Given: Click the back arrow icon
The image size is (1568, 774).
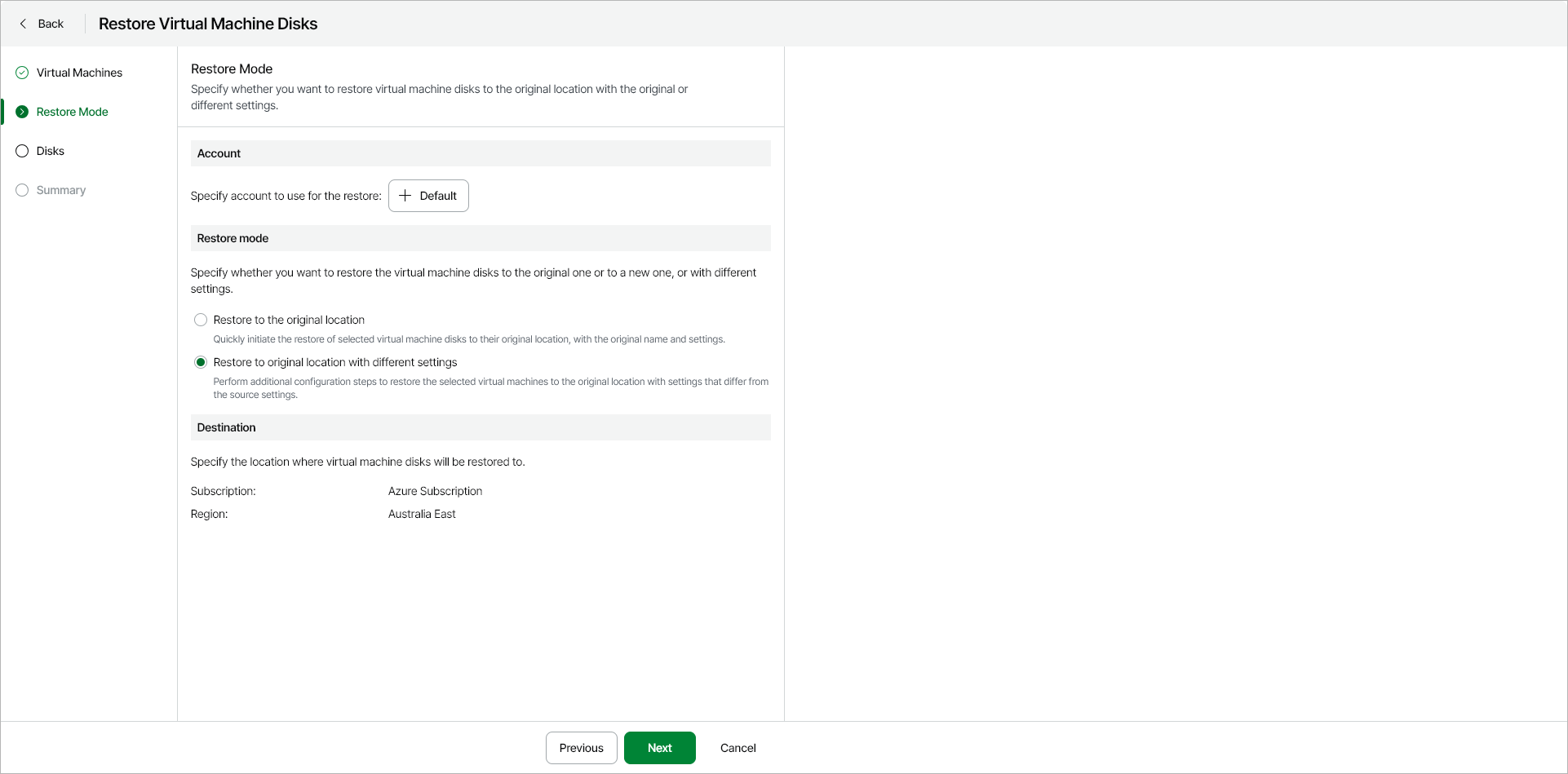Looking at the screenshot, I should click(23, 24).
